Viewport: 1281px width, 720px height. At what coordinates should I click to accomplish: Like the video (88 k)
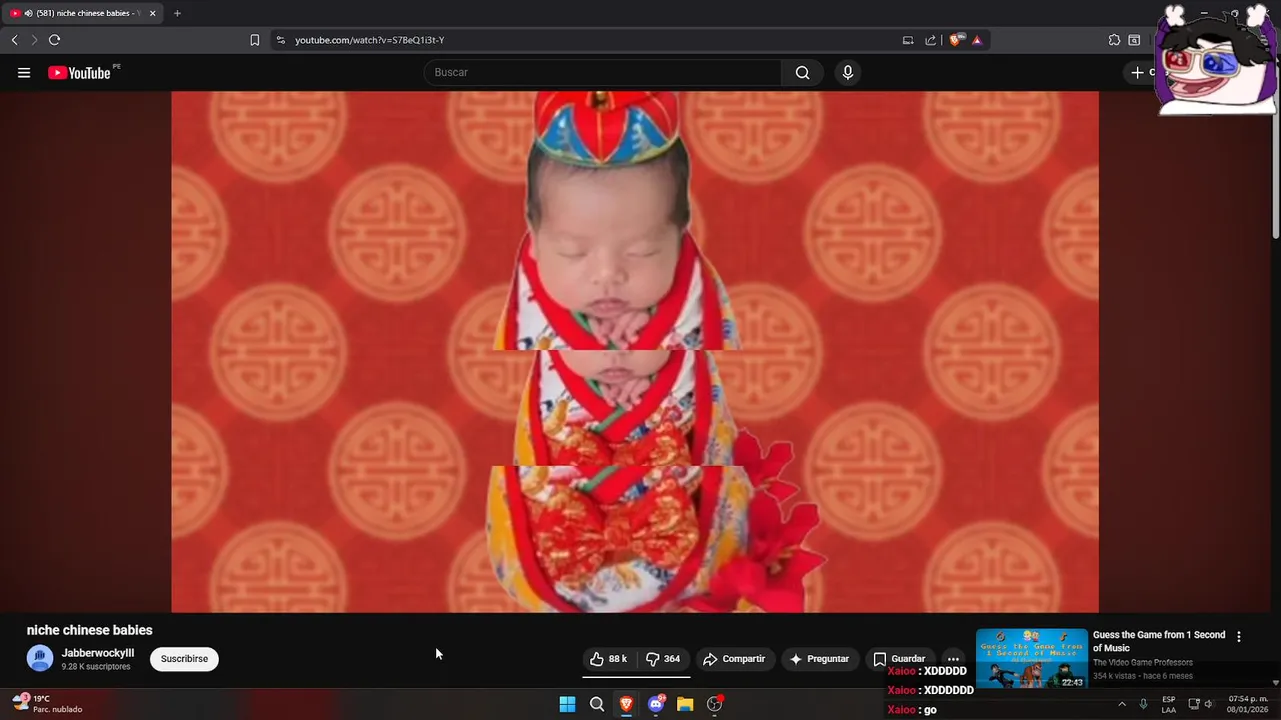(608, 659)
